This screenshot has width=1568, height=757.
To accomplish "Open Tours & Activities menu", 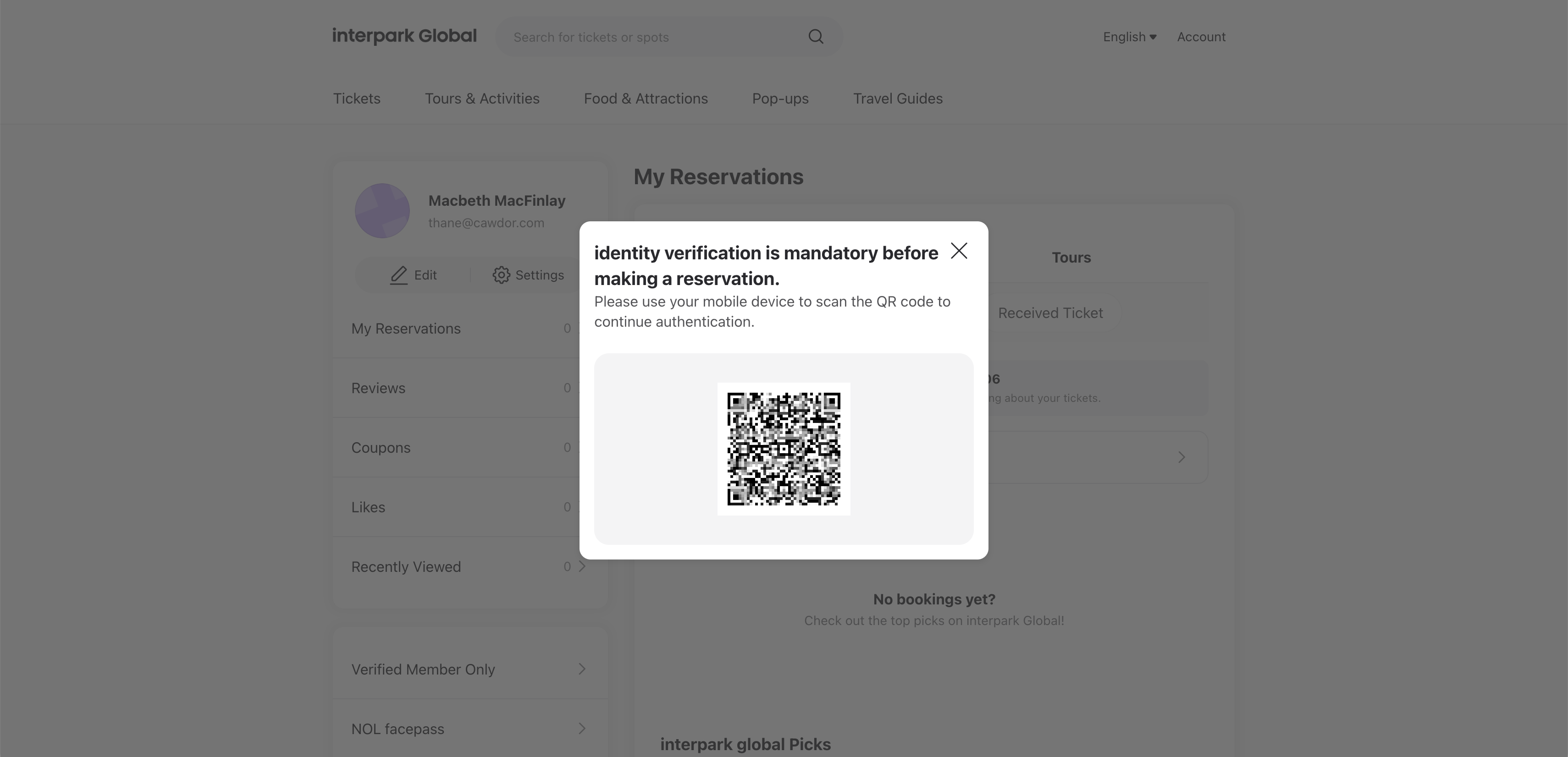I will click(481, 99).
